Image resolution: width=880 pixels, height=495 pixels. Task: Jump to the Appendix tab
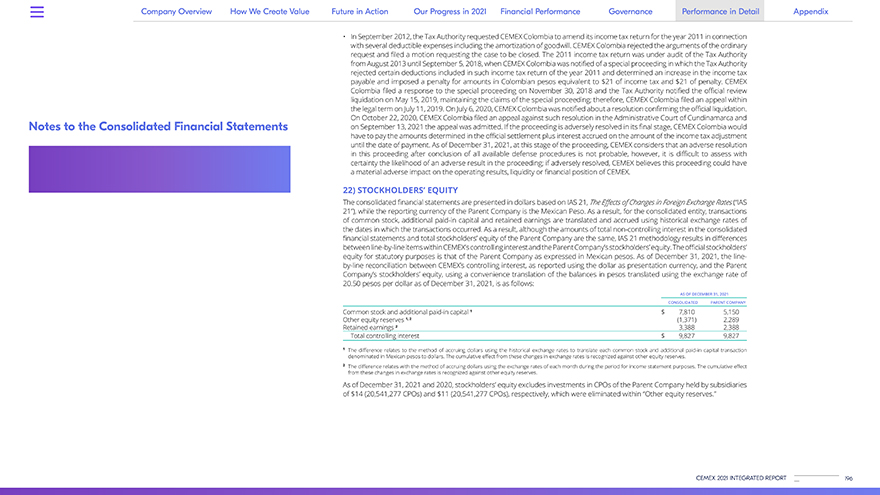pyautogui.click(x=810, y=12)
